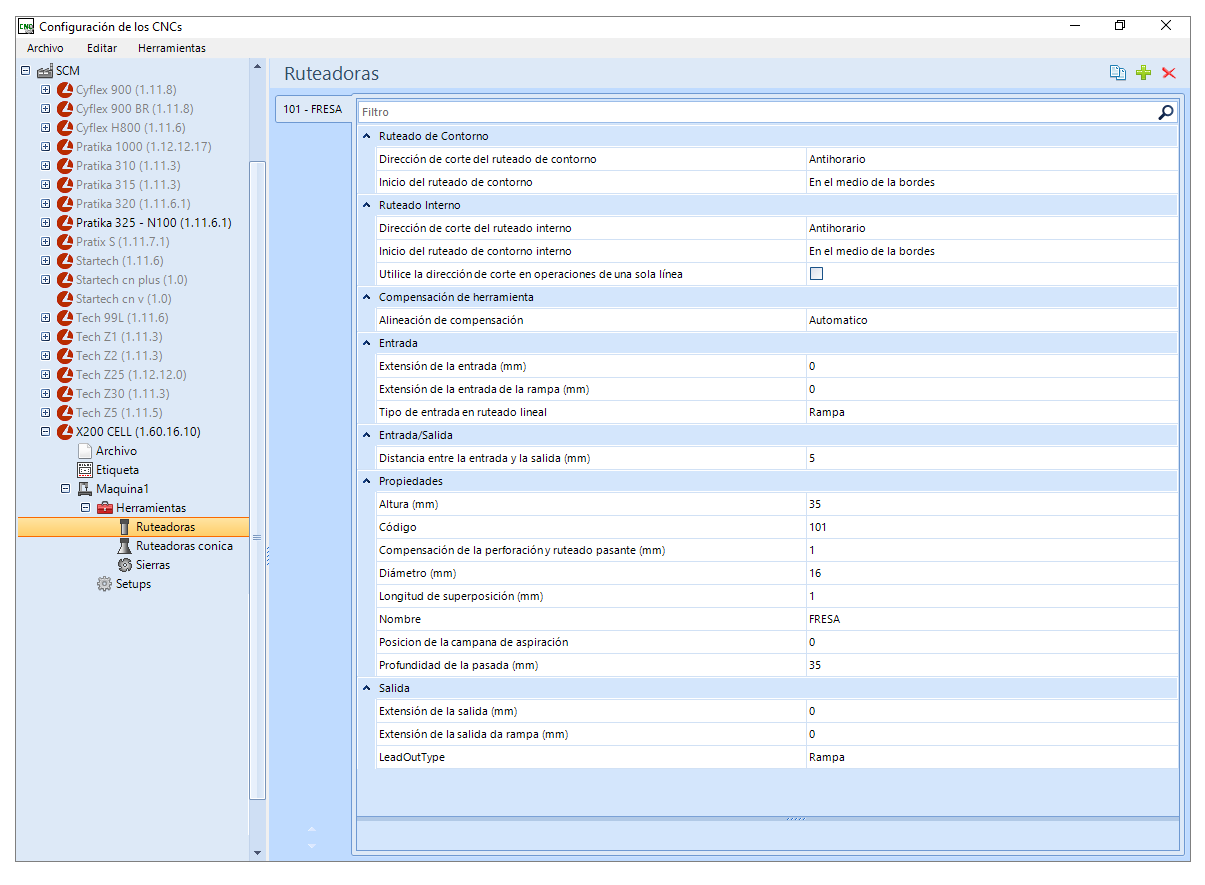Viewport: 1205px width, 885px height.
Task: Select the 101 - FRESA tool tab
Action: tap(312, 109)
